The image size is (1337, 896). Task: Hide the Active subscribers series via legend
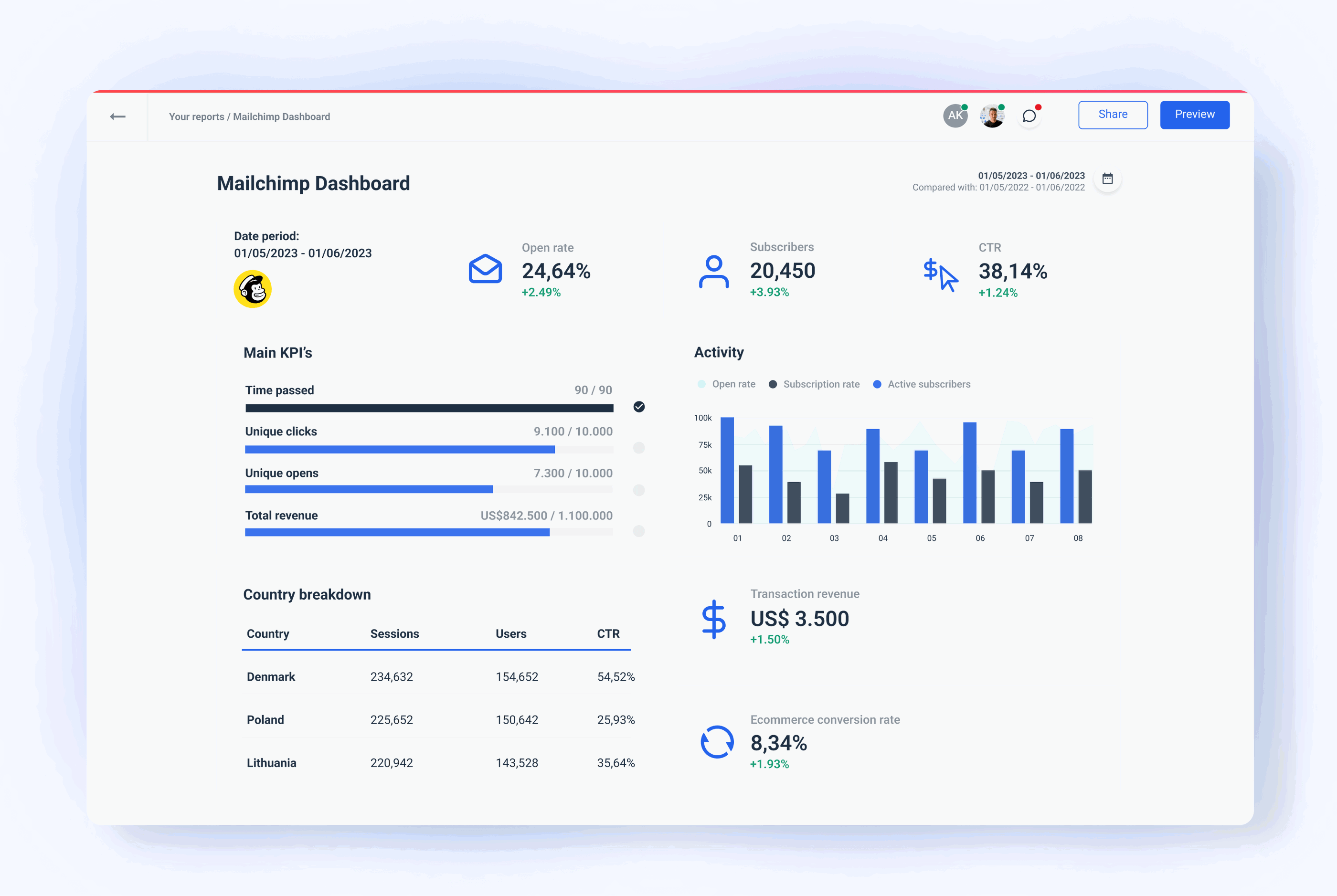(x=922, y=383)
